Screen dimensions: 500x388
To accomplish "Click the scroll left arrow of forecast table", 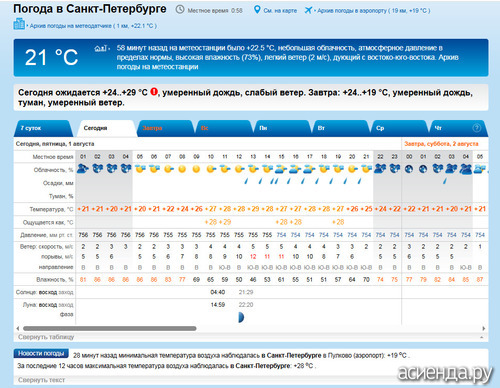I will point(18,328).
